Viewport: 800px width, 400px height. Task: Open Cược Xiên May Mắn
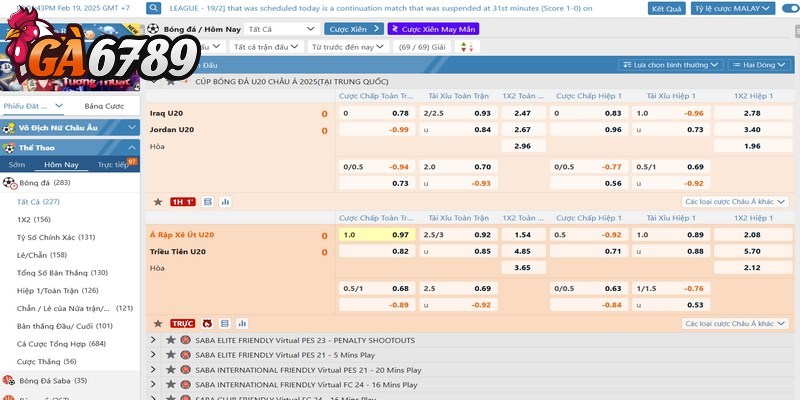(x=433, y=29)
